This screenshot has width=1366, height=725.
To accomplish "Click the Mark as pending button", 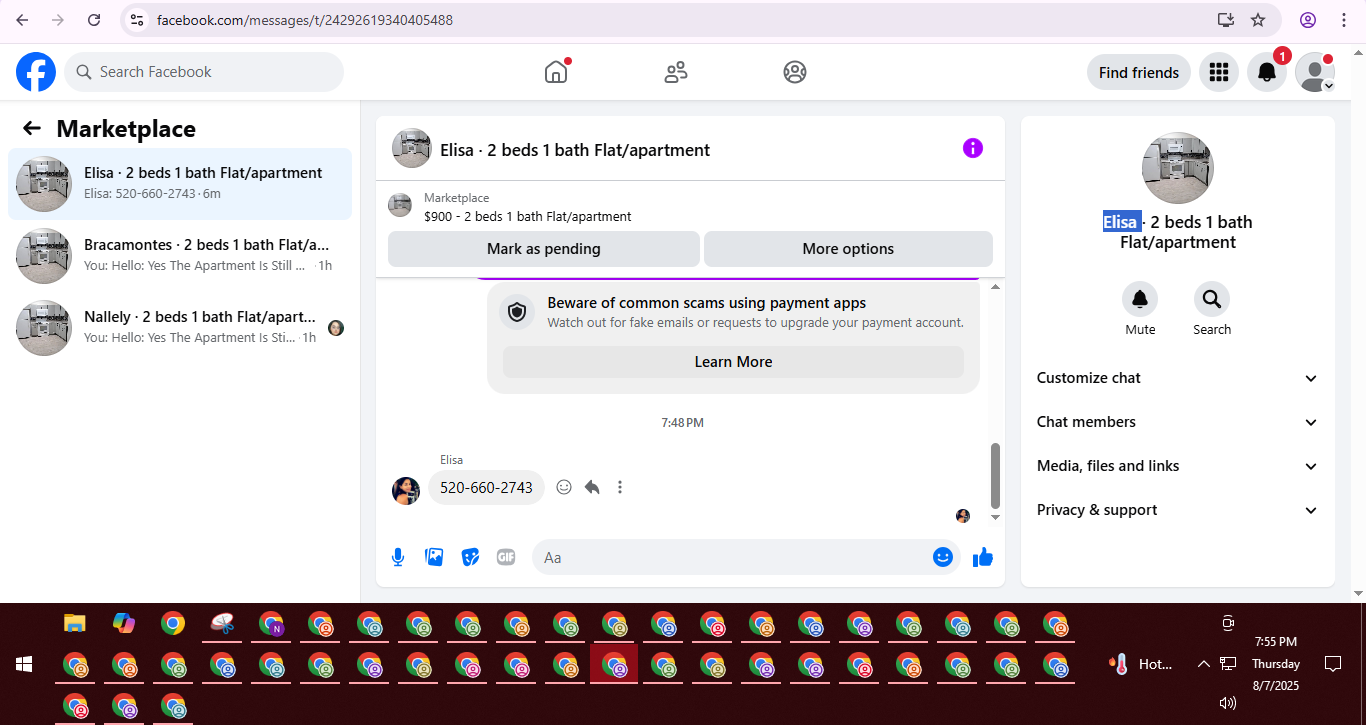I will (x=544, y=249).
